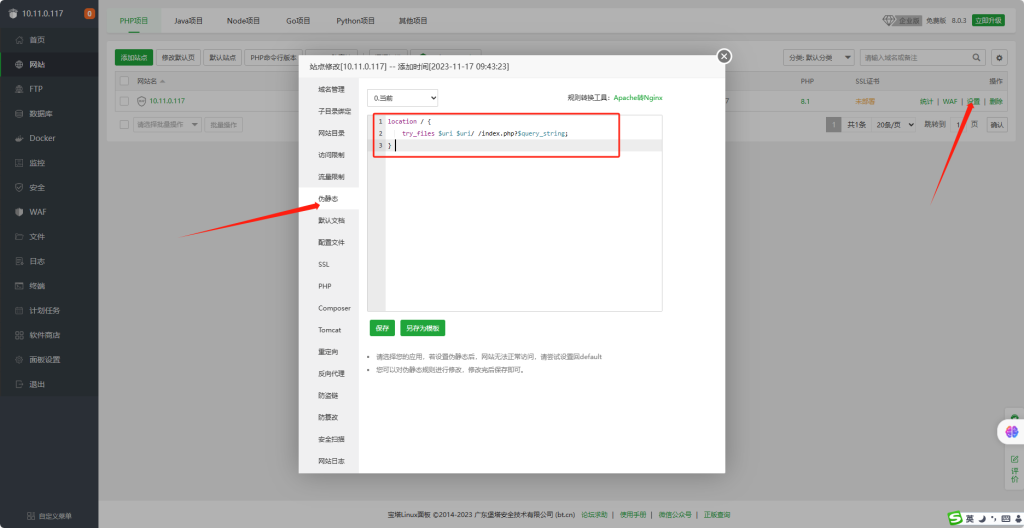Click the orange notification badge showing 0
1024x528 pixels.
point(89,14)
